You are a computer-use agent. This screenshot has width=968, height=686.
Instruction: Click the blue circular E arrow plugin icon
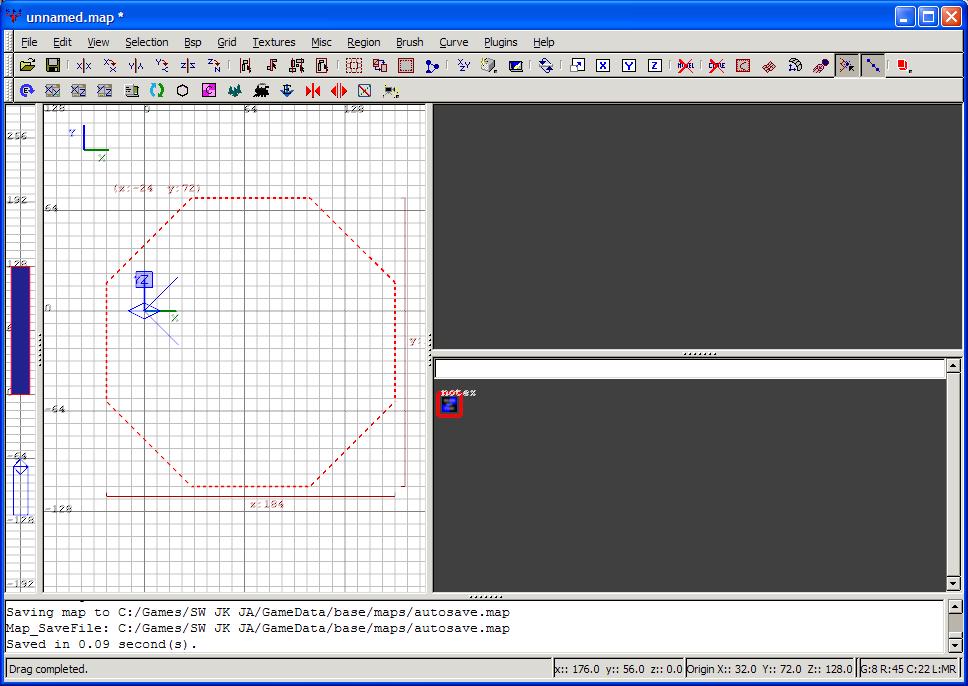(x=27, y=91)
